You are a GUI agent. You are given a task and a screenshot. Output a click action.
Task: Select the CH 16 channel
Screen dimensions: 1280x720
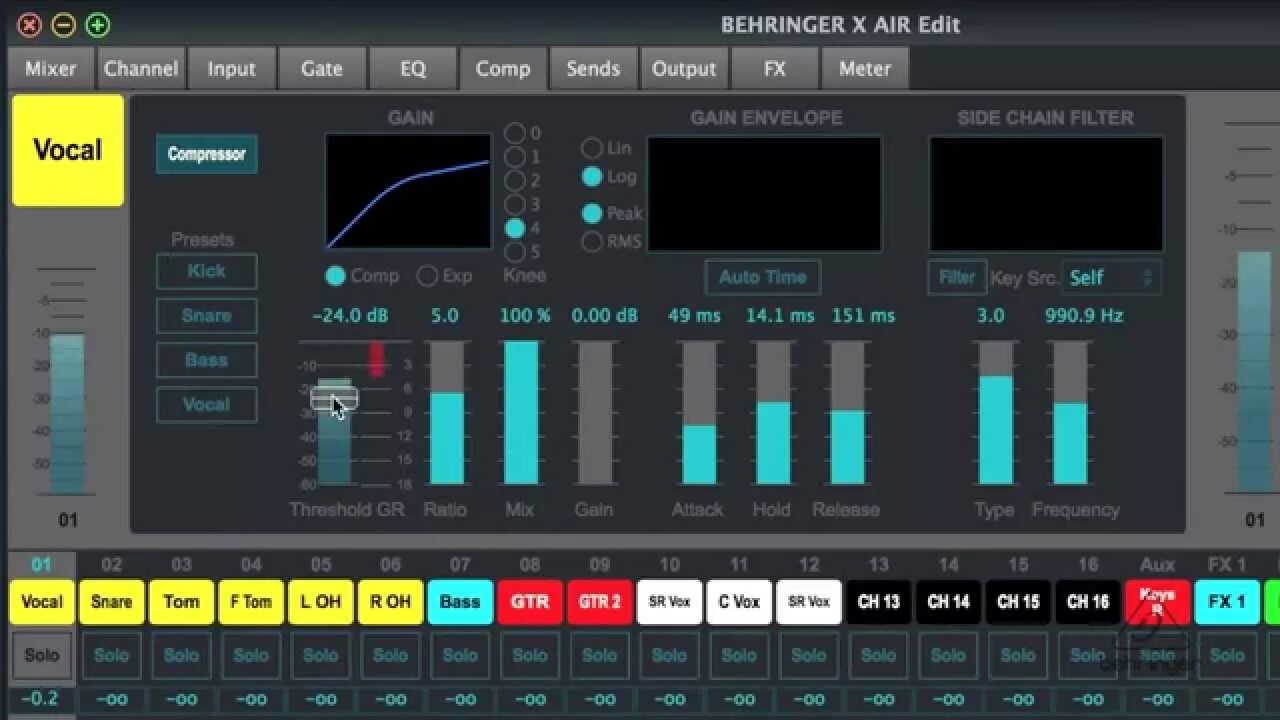coord(1088,602)
